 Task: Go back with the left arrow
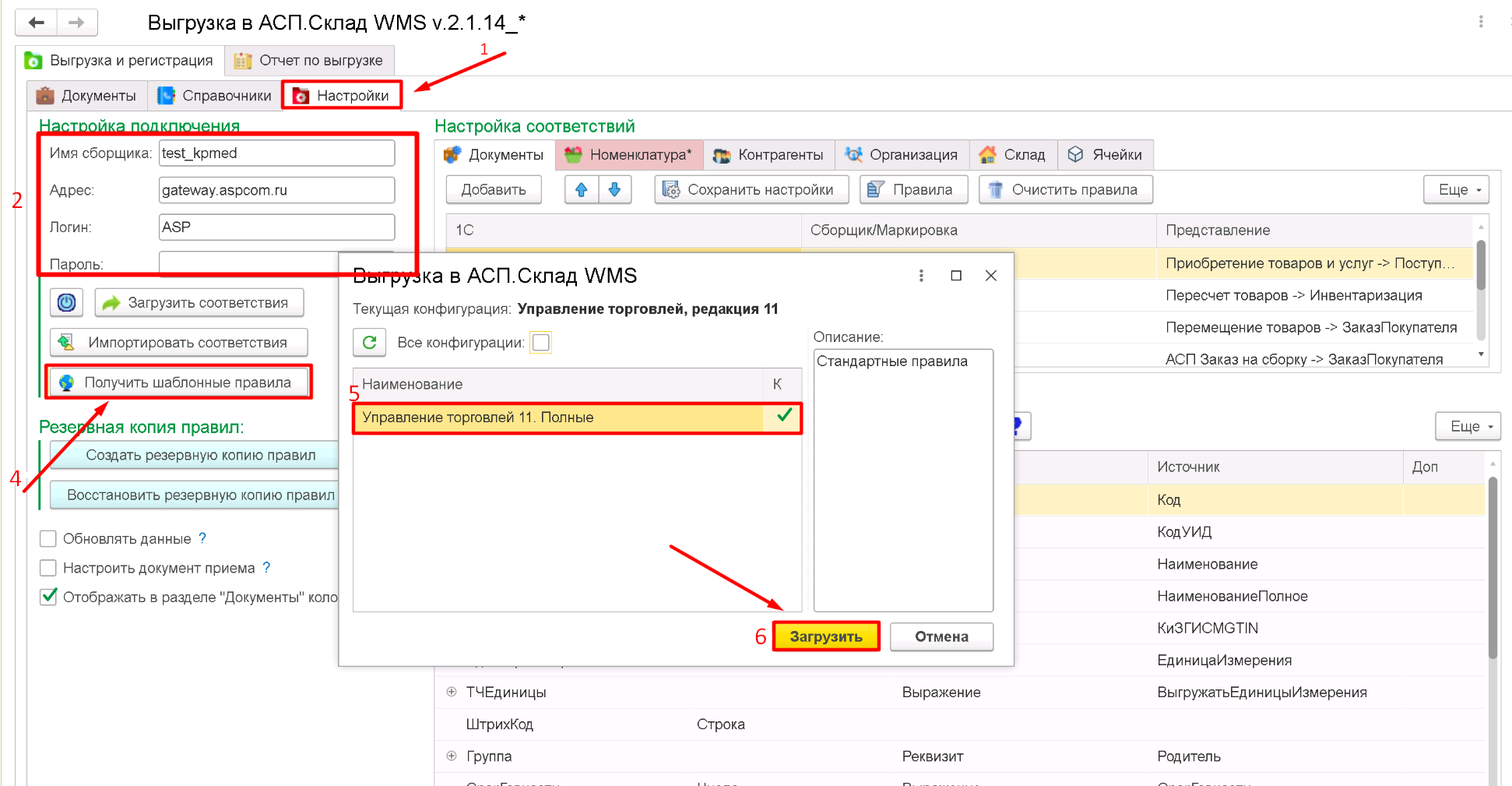(36, 22)
